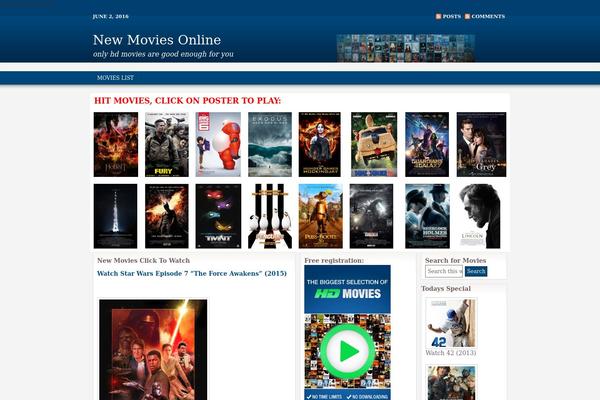Play the Exodus movie poster

[270, 144]
